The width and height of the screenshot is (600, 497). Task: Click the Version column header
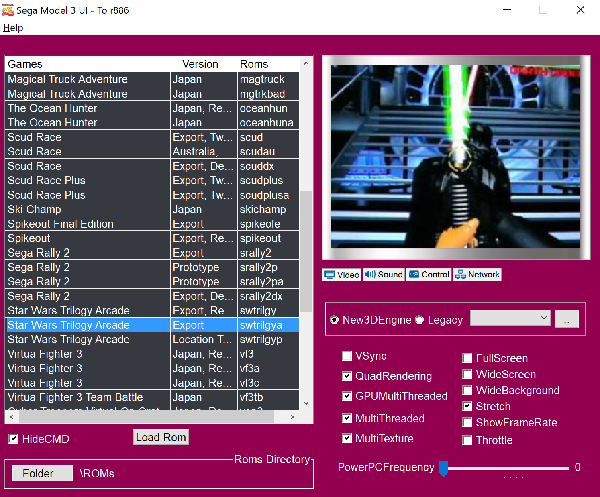point(203,64)
